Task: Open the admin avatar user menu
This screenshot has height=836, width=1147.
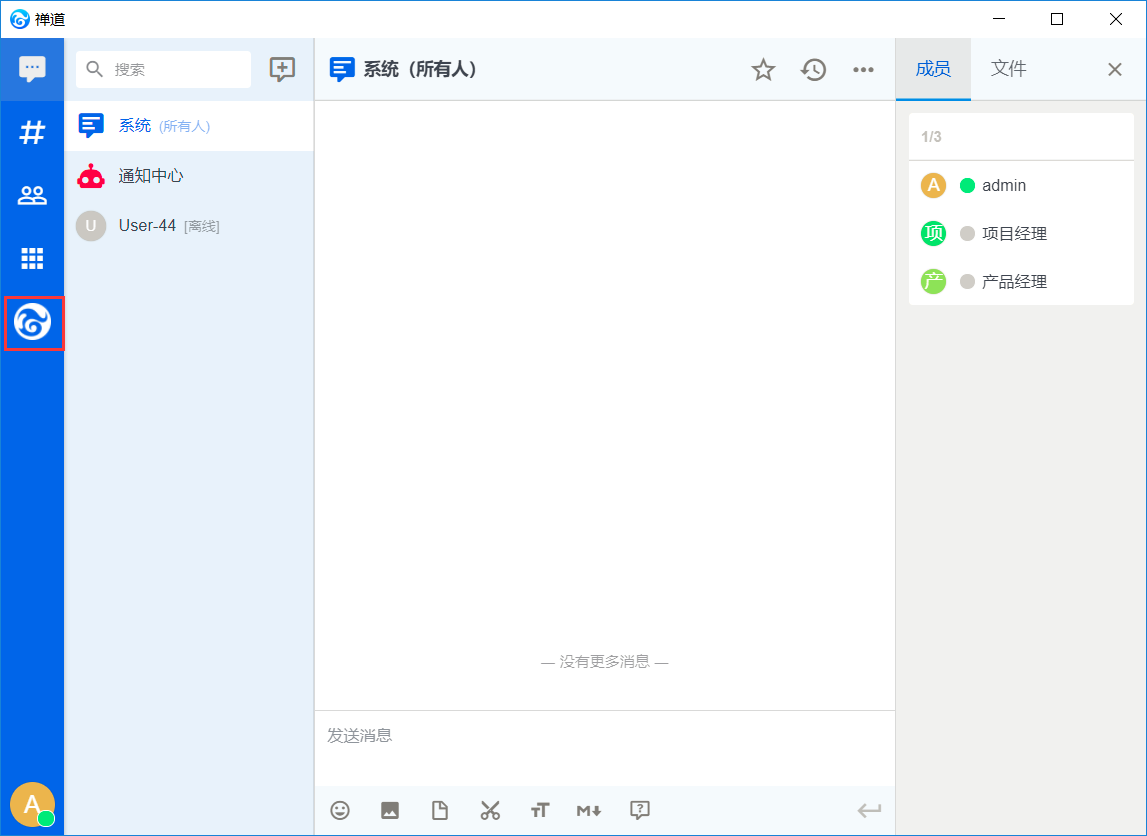Action: (x=32, y=804)
